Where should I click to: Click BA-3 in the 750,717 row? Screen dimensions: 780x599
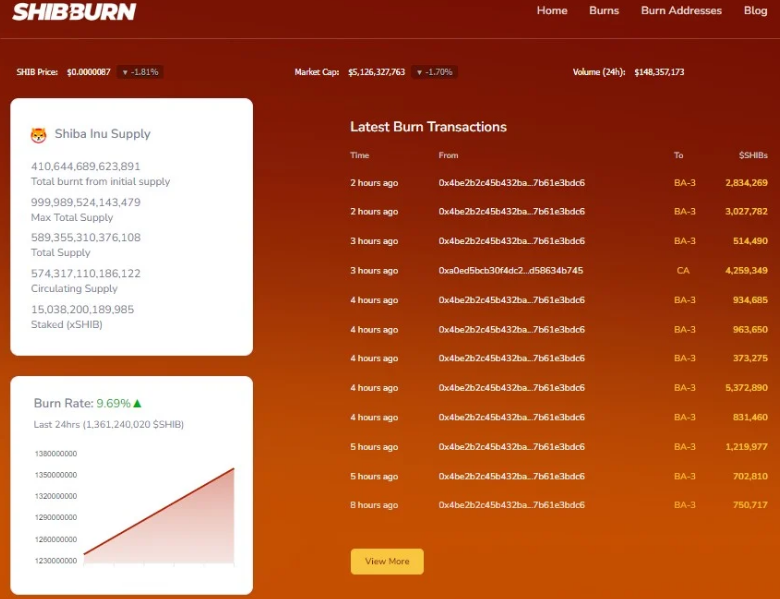click(684, 505)
